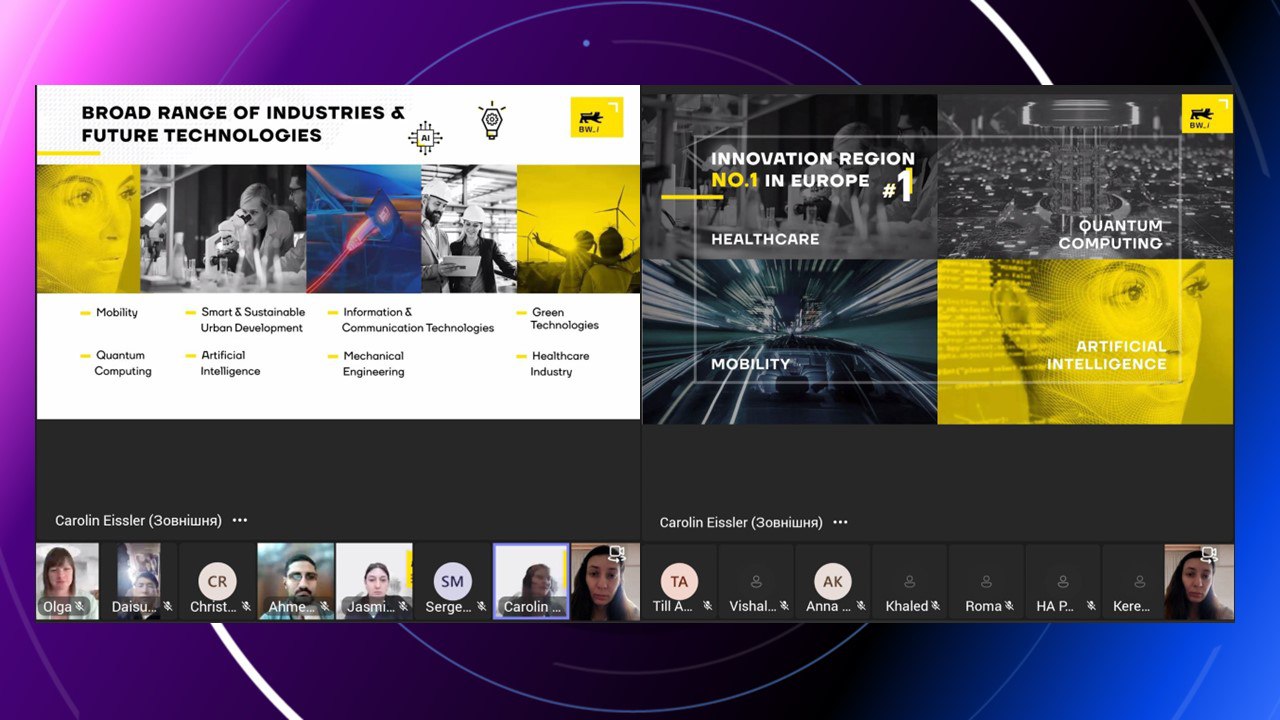Click the AI chip icon on left slide

point(425,138)
